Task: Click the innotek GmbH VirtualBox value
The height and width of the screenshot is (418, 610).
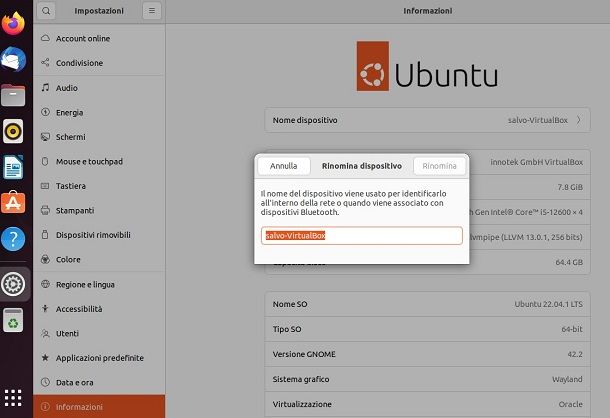Action: [x=536, y=162]
